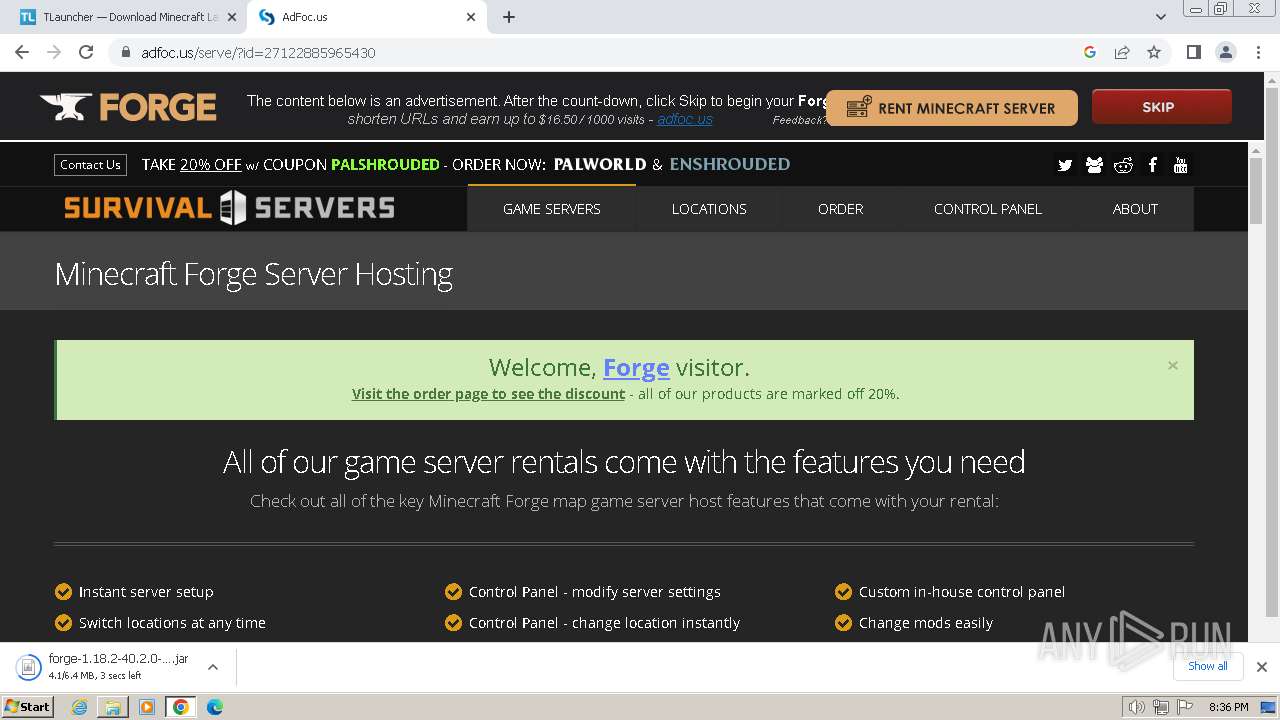Screen dimensions: 1280x720
Task: Close the TLauncher tab
Action: pos(232,17)
